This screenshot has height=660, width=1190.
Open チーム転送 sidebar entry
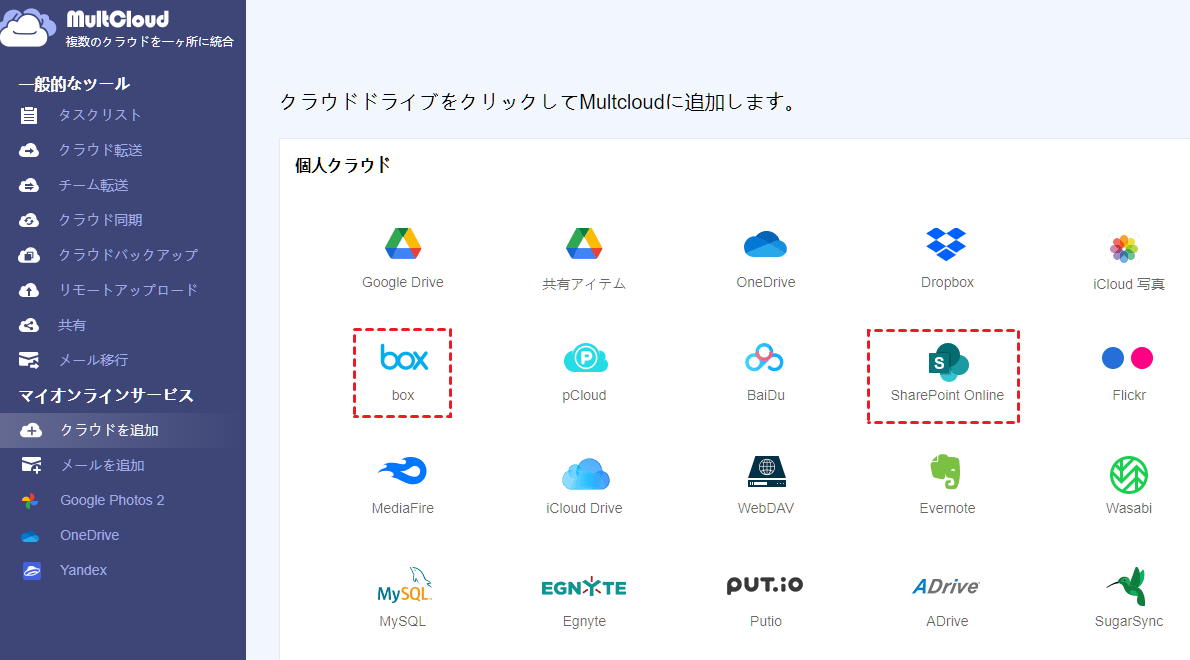pyautogui.click(x=93, y=185)
